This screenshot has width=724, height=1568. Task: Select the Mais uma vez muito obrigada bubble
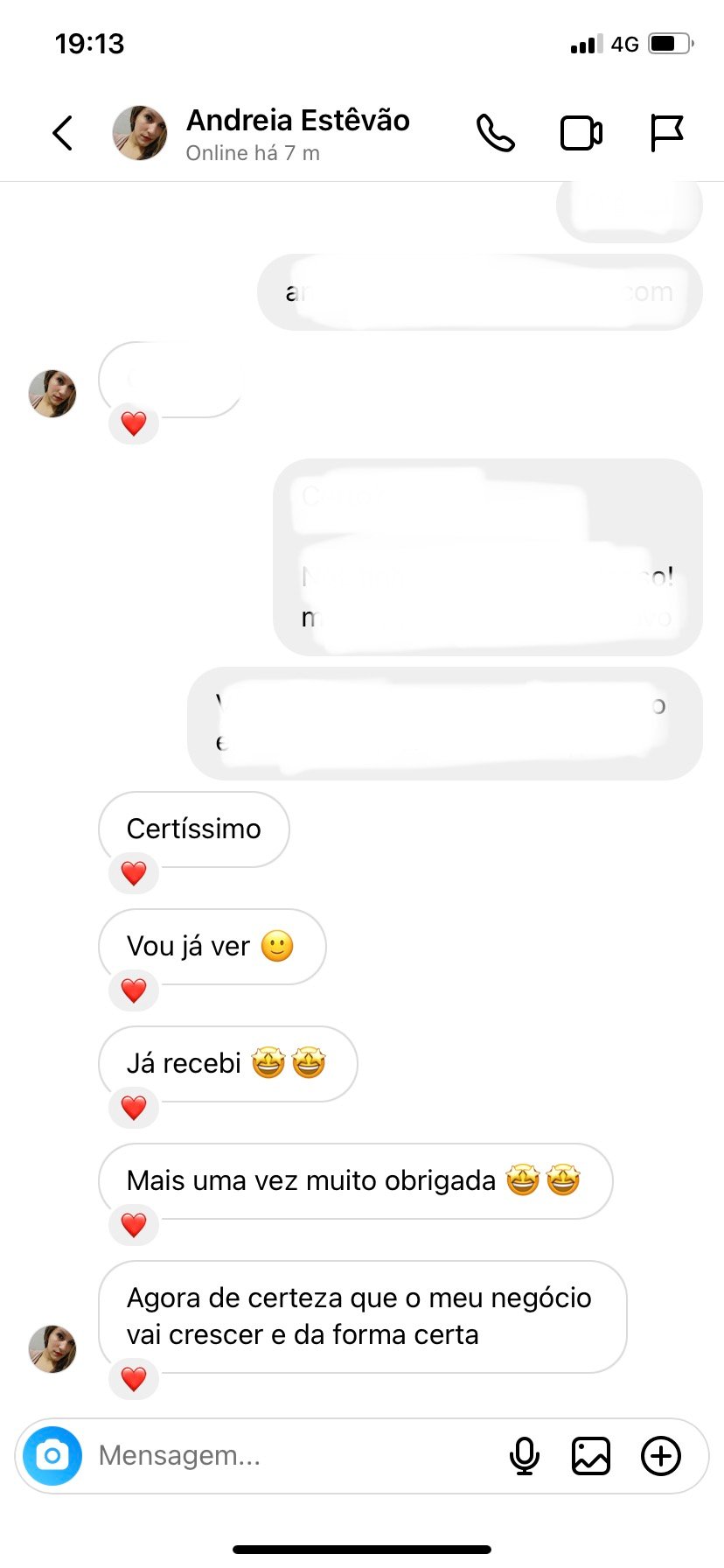(x=355, y=1180)
